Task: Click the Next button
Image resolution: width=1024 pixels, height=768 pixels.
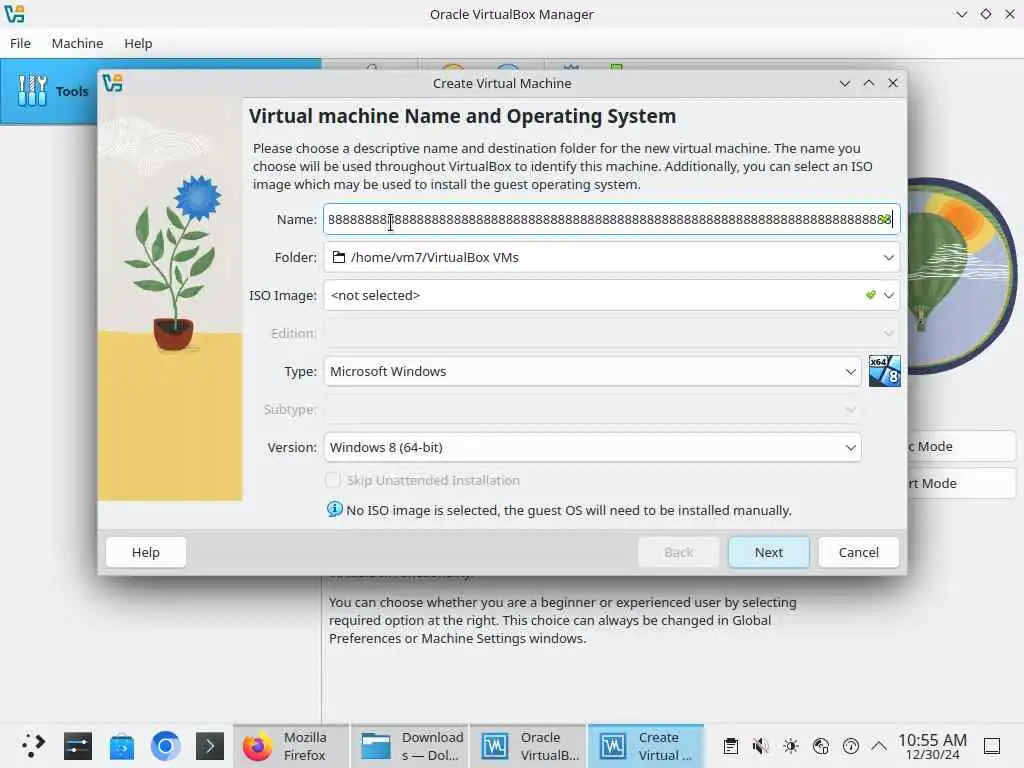Action: pos(769,552)
